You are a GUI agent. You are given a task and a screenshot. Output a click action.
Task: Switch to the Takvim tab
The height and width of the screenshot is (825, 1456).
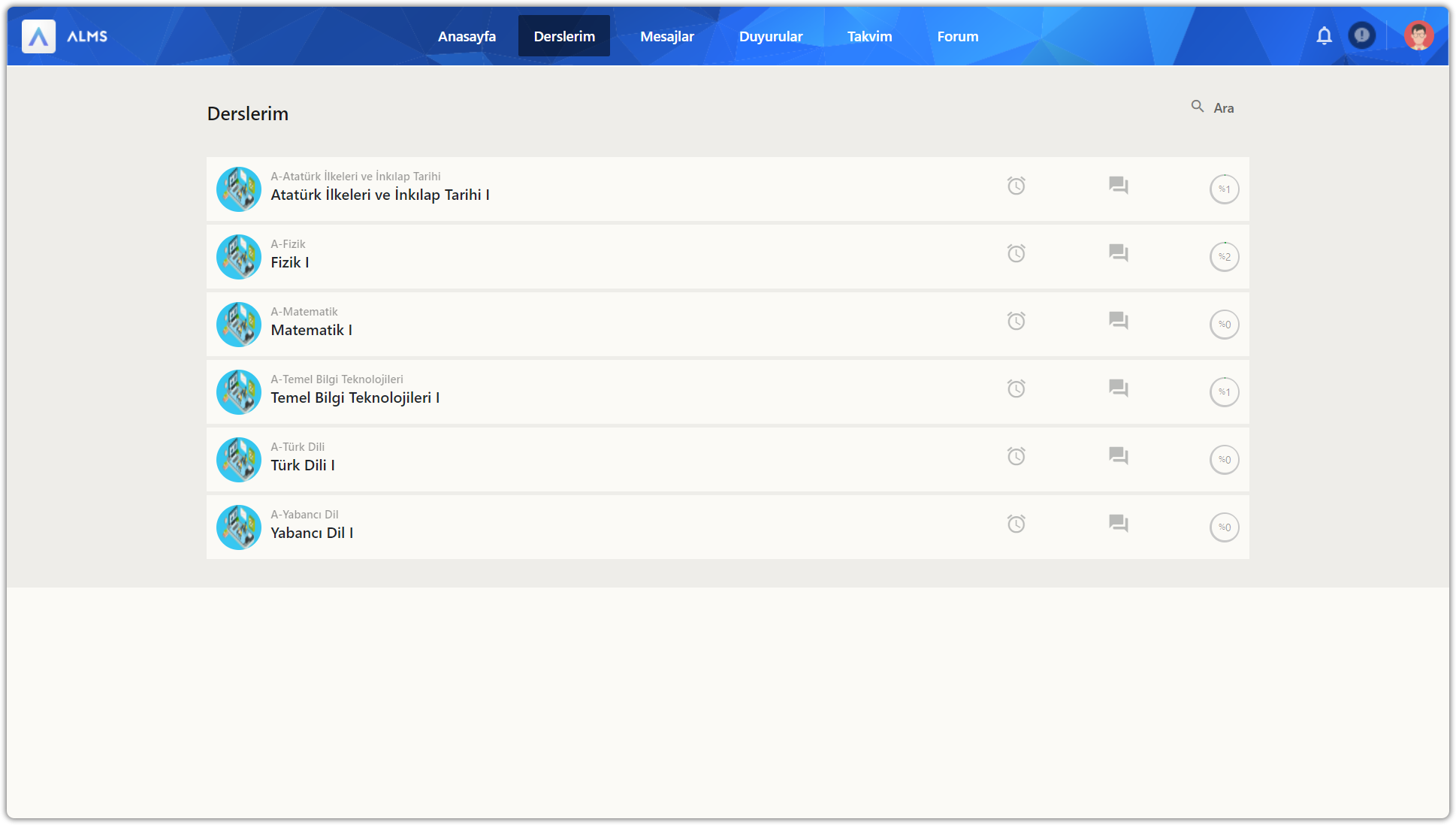point(869,36)
